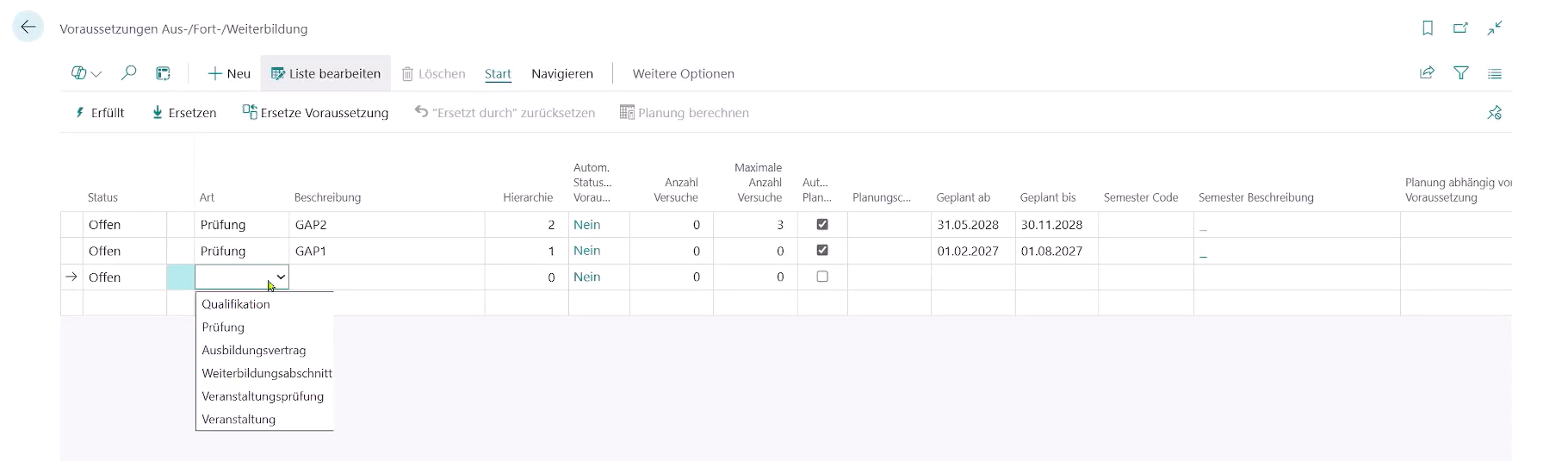Click the collapse page arrows icon
This screenshot has width=1568, height=461.
click(x=1495, y=28)
